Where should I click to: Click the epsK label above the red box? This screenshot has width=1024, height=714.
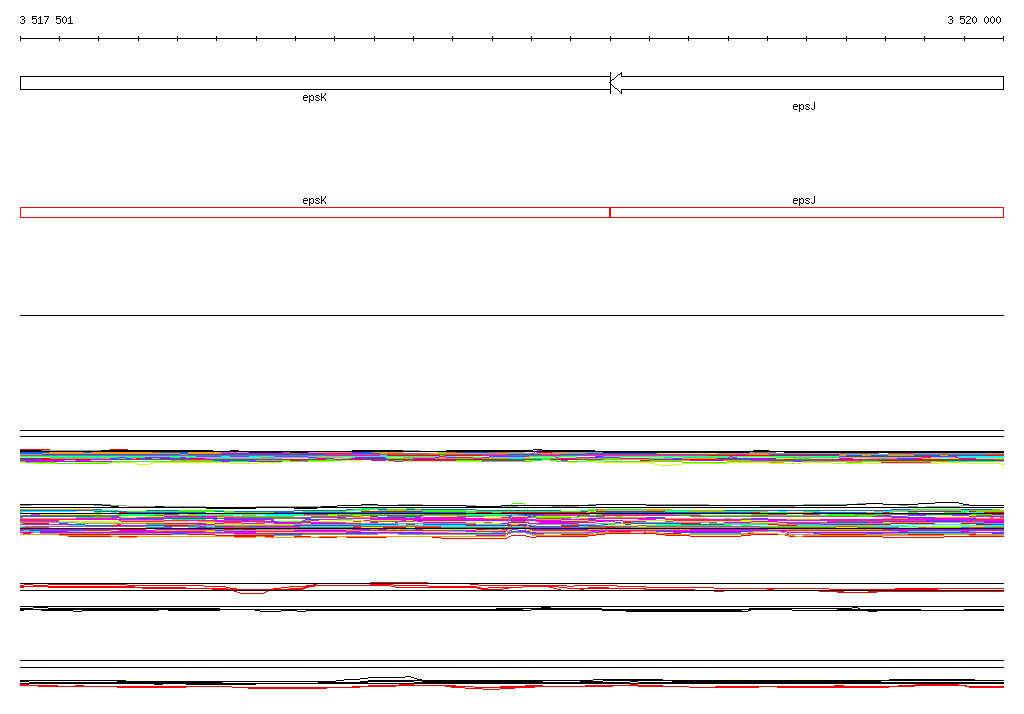(314, 201)
